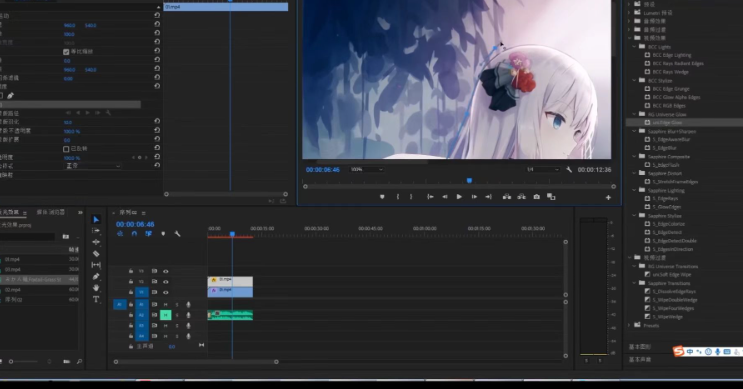Click the Program Monitor playhead scrubber
The width and height of the screenshot is (743, 389).
(x=469, y=181)
